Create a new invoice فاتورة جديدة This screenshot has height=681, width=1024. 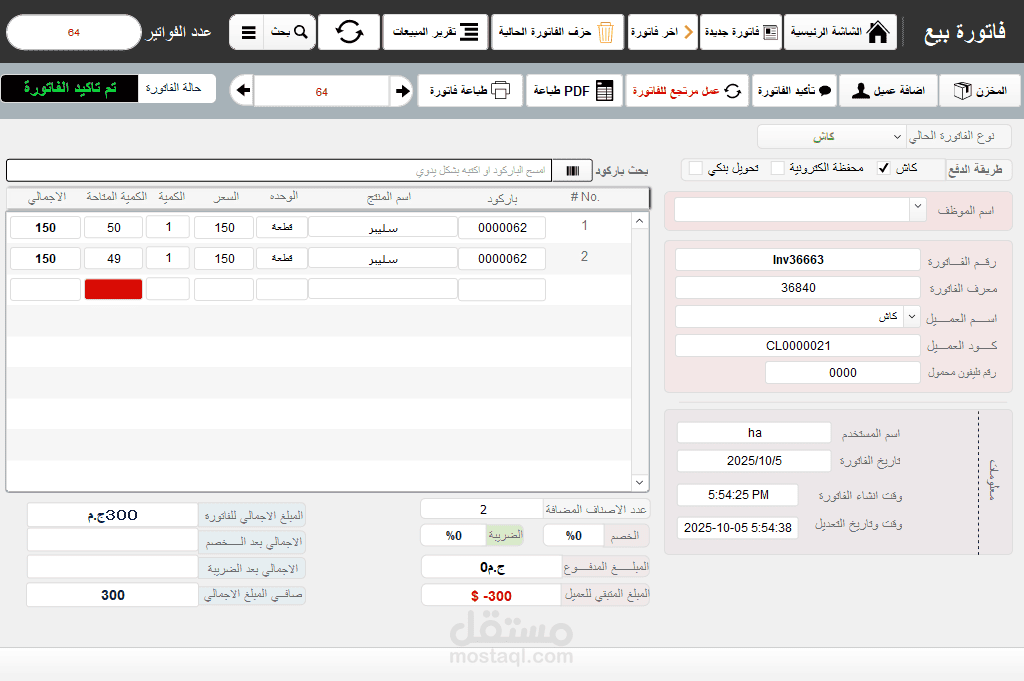[x=741, y=32]
